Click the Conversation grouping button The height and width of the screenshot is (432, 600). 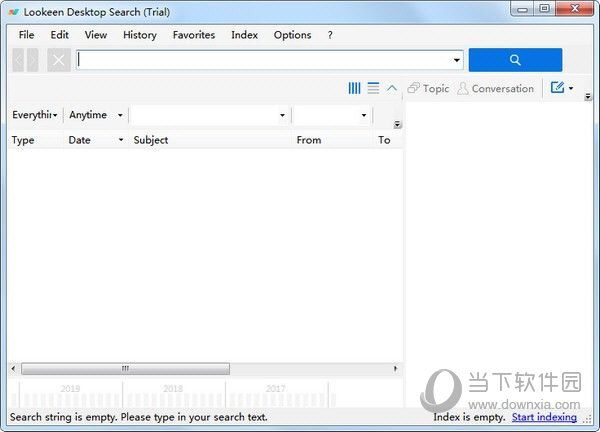(x=496, y=88)
